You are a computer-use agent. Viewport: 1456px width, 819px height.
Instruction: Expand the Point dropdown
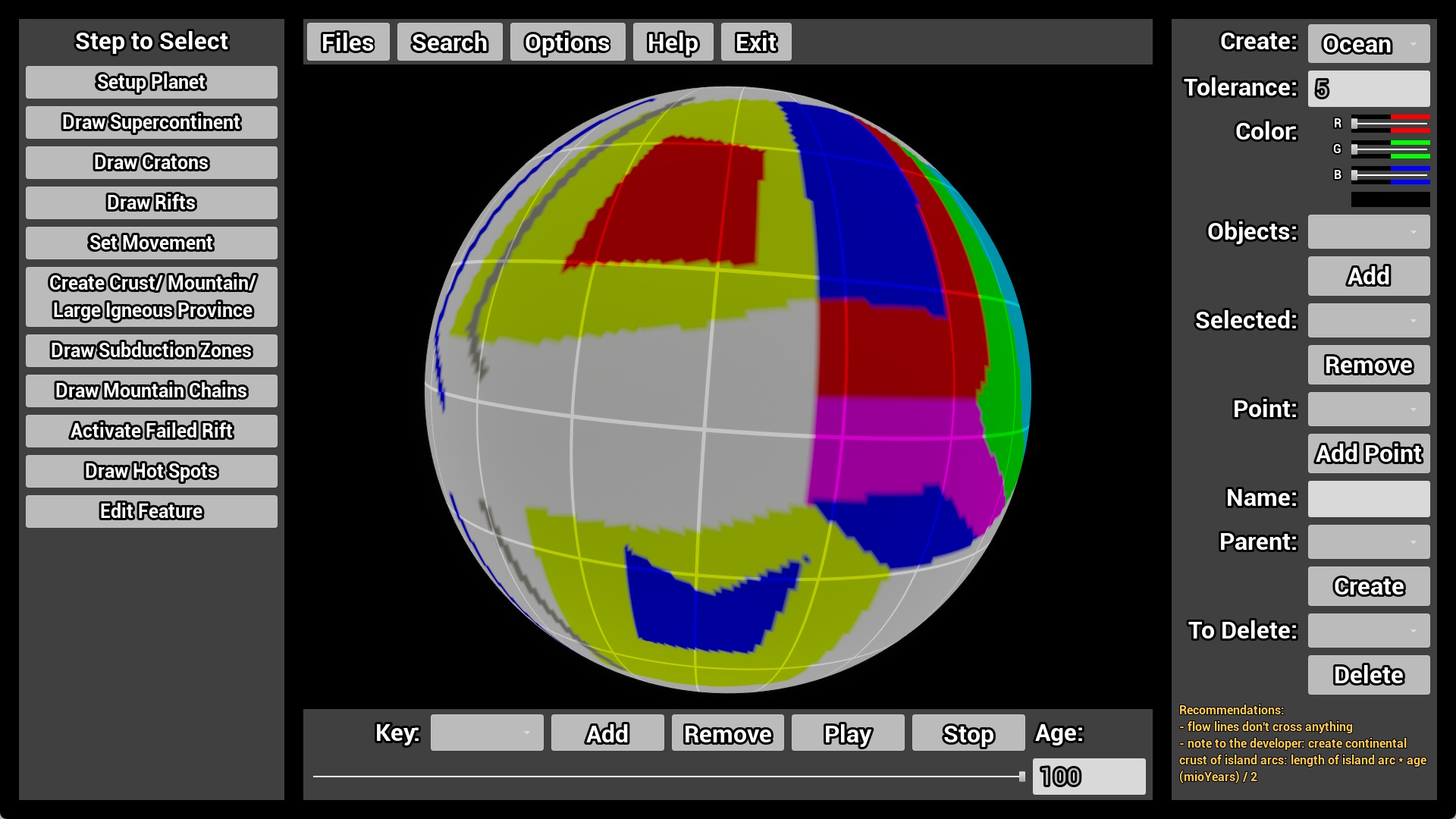tap(1368, 409)
